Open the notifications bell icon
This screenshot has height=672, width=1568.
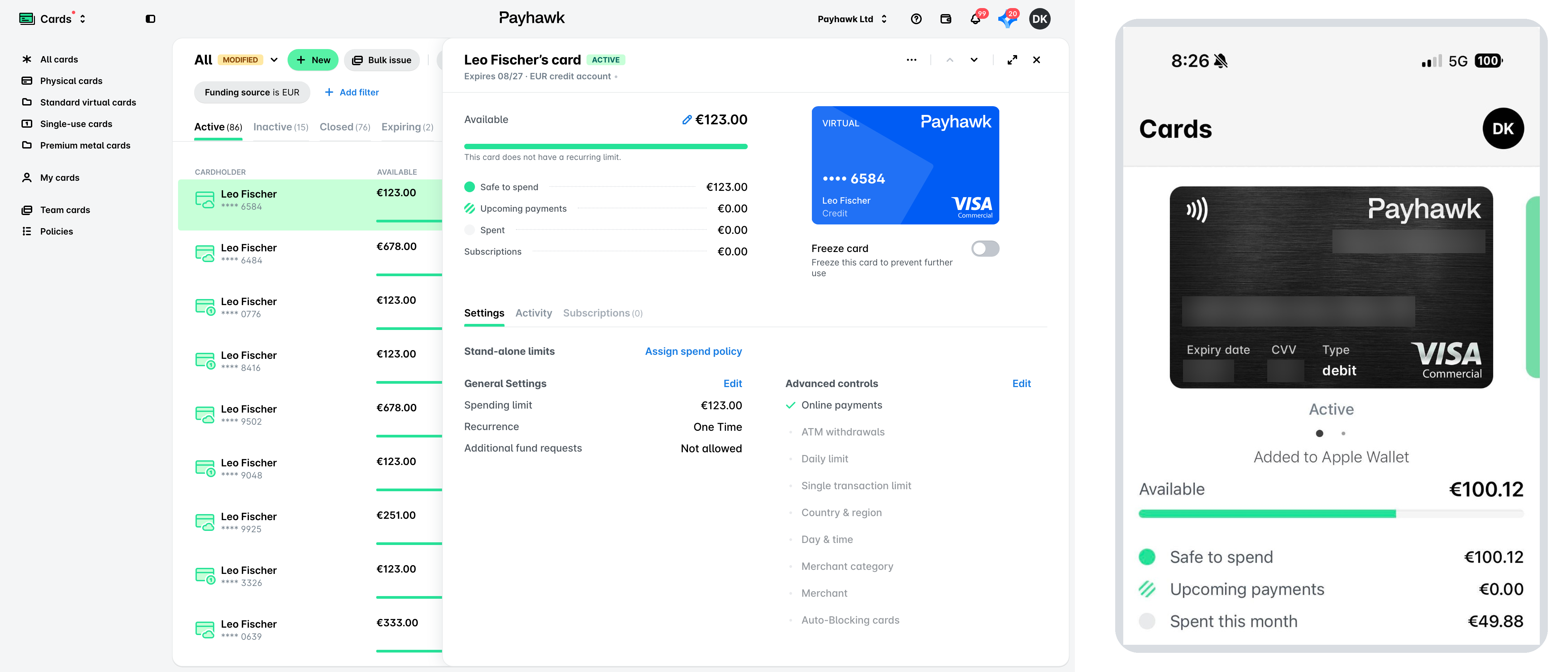pyautogui.click(x=975, y=19)
